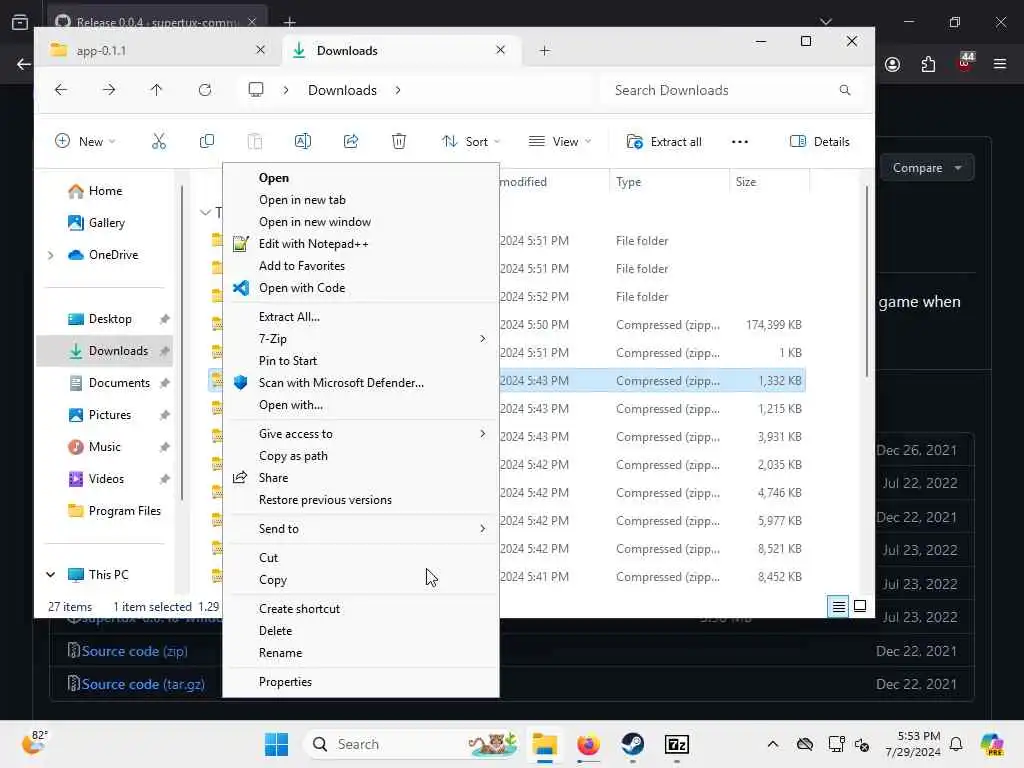This screenshot has width=1024, height=768.
Task: Click the Back arrow in File Explorer
Action: click(x=61, y=90)
